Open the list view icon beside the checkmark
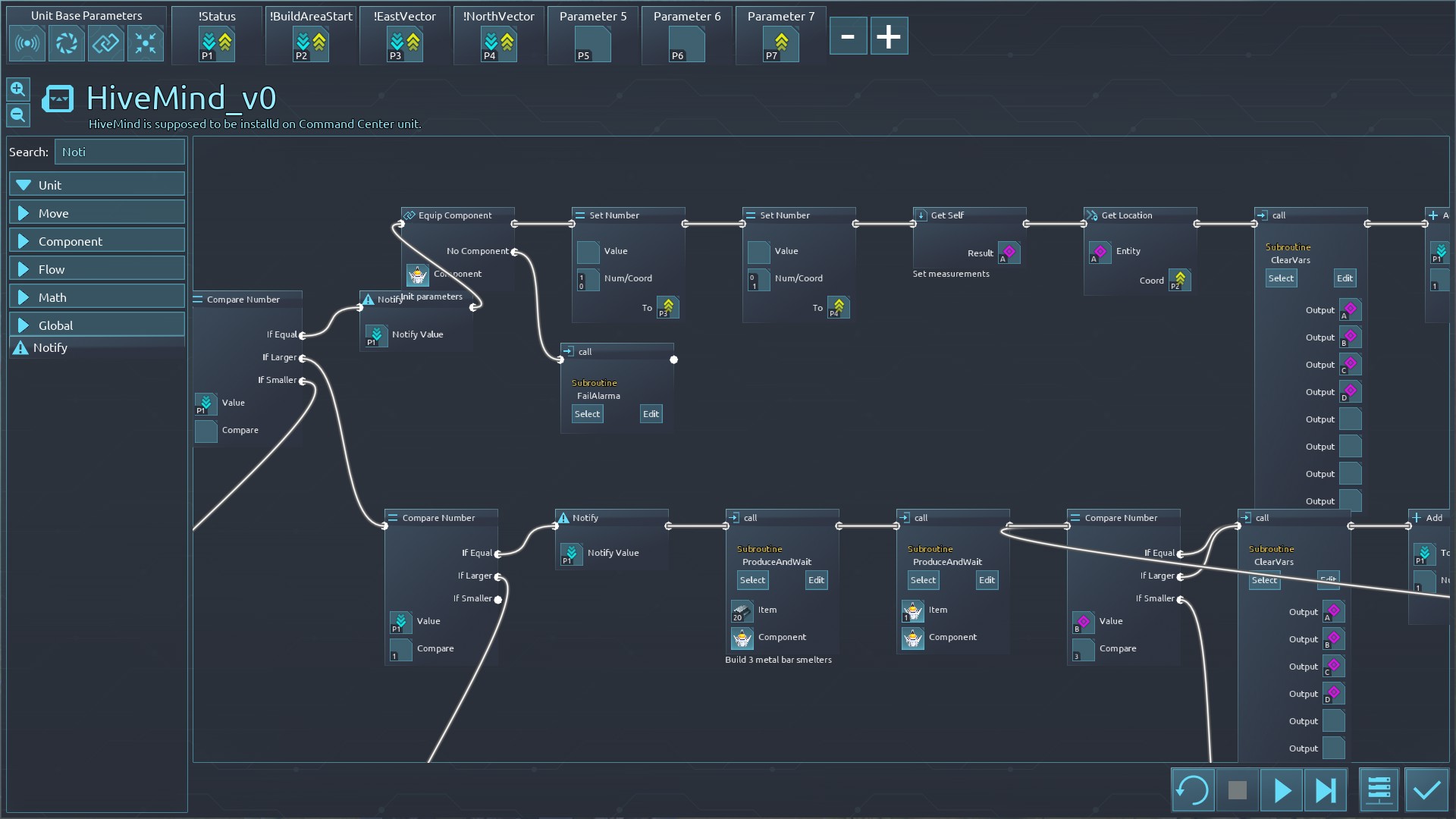 tap(1379, 790)
